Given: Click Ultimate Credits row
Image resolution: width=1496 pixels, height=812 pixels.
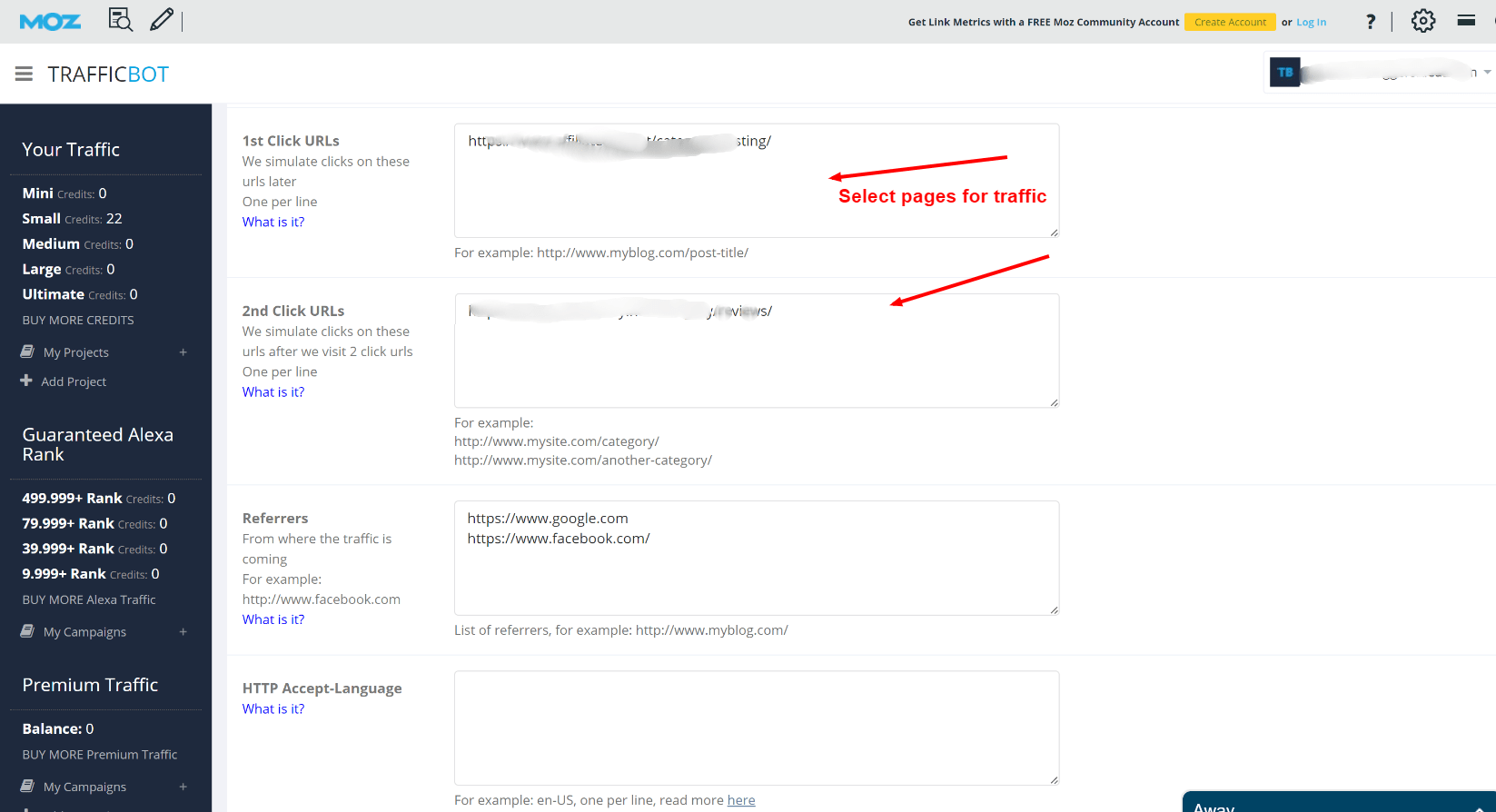Looking at the screenshot, I should (x=80, y=294).
